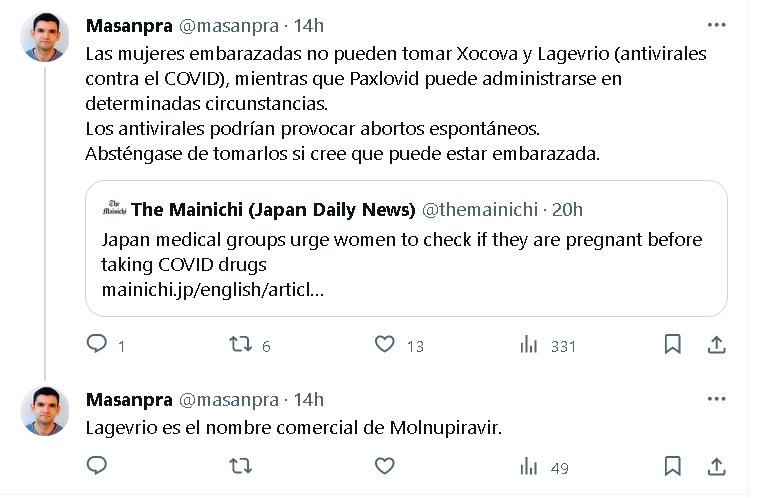Retweet the first tweet with 6 reposts
The width and height of the screenshot is (764, 498).
(240, 345)
